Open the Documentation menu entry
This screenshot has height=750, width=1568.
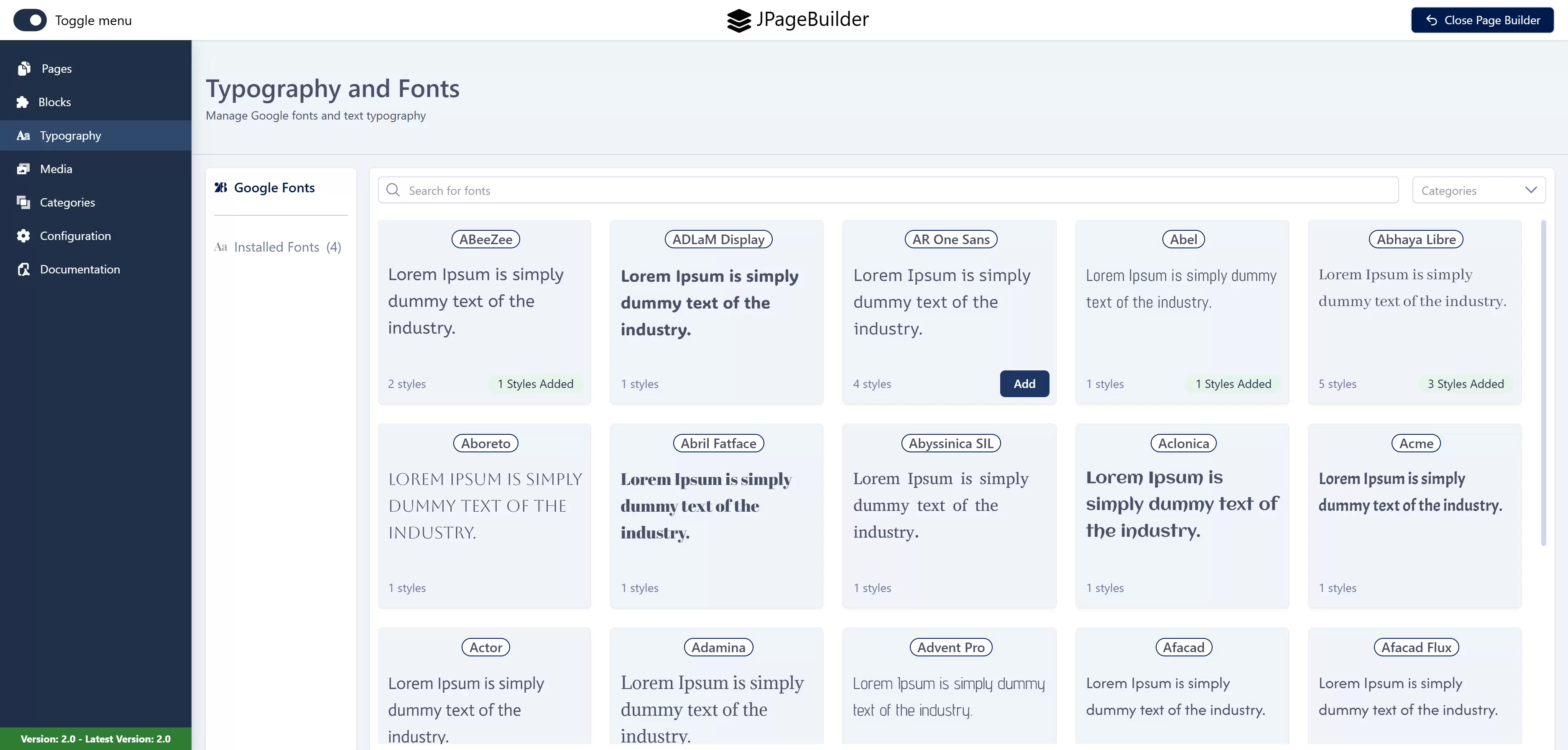point(96,270)
